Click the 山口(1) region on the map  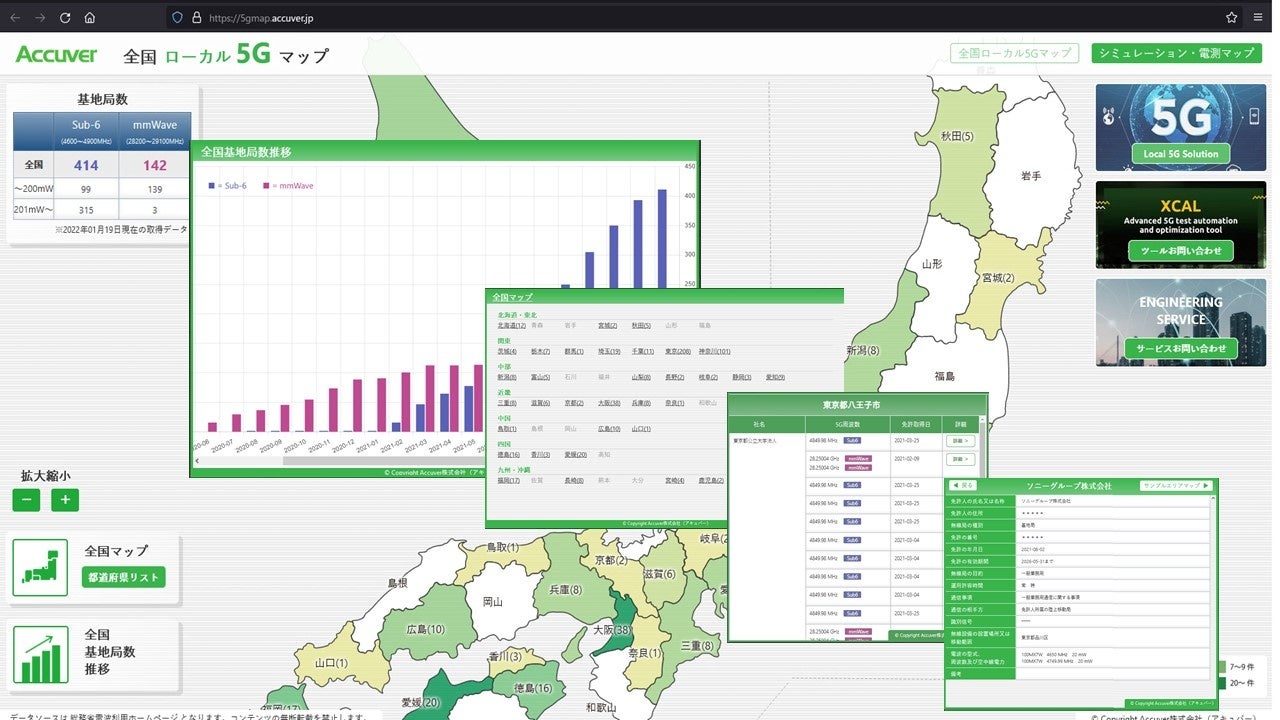pyautogui.click(x=331, y=663)
